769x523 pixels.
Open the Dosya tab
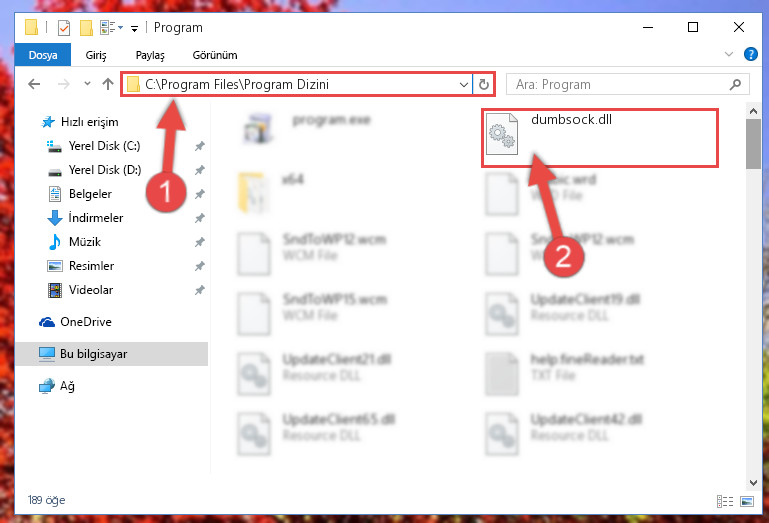[43, 55]
